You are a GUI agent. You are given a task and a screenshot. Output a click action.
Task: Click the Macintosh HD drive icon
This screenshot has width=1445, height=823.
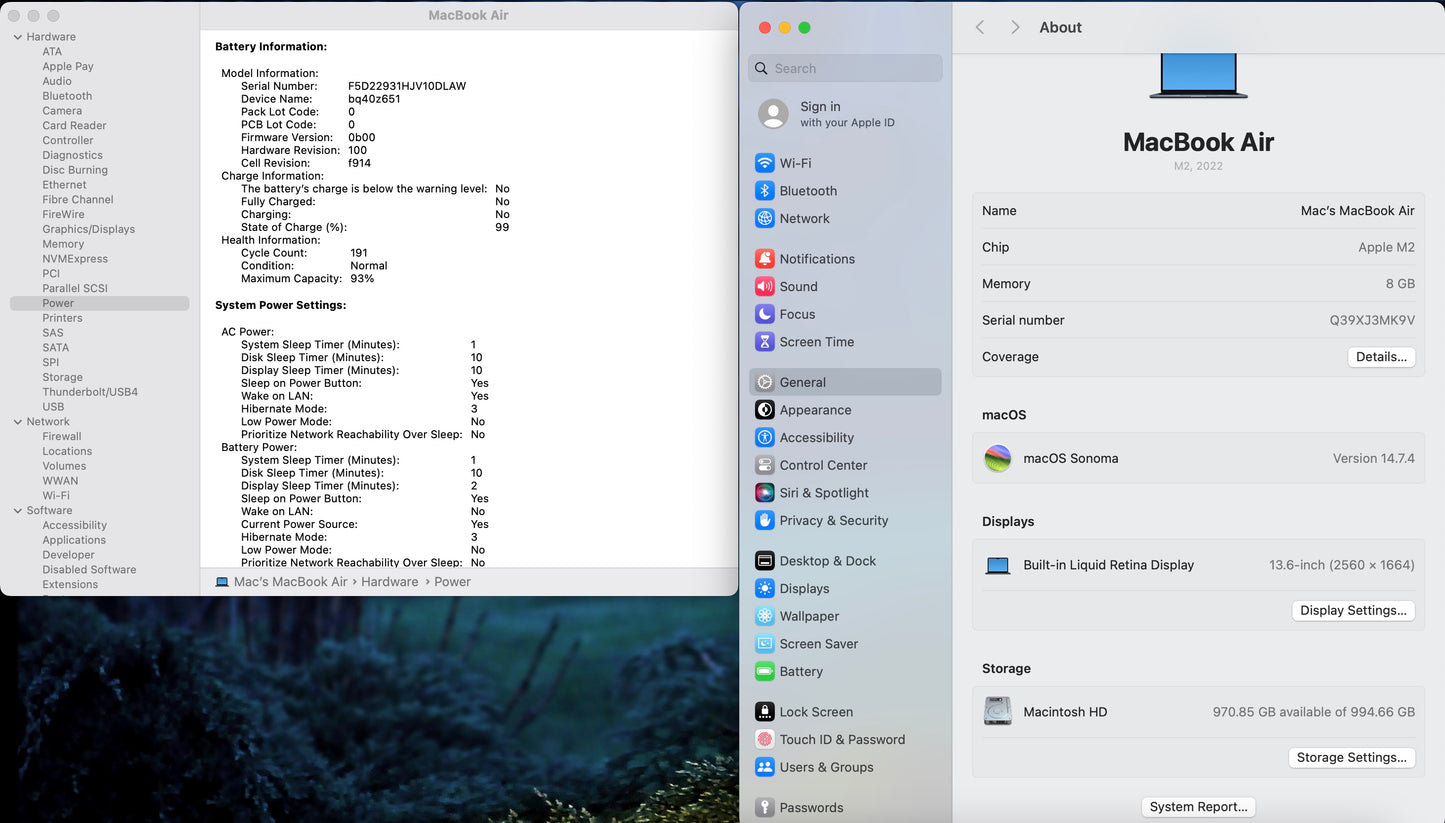pos(998,711)
